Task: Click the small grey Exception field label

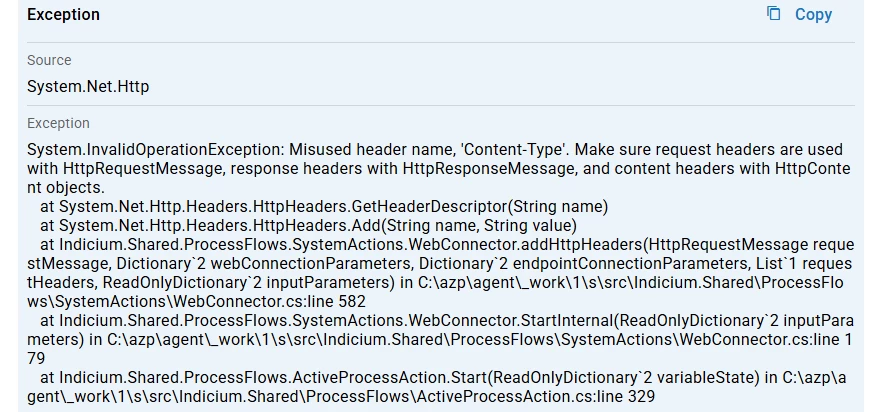Action: tap(58, 123)
